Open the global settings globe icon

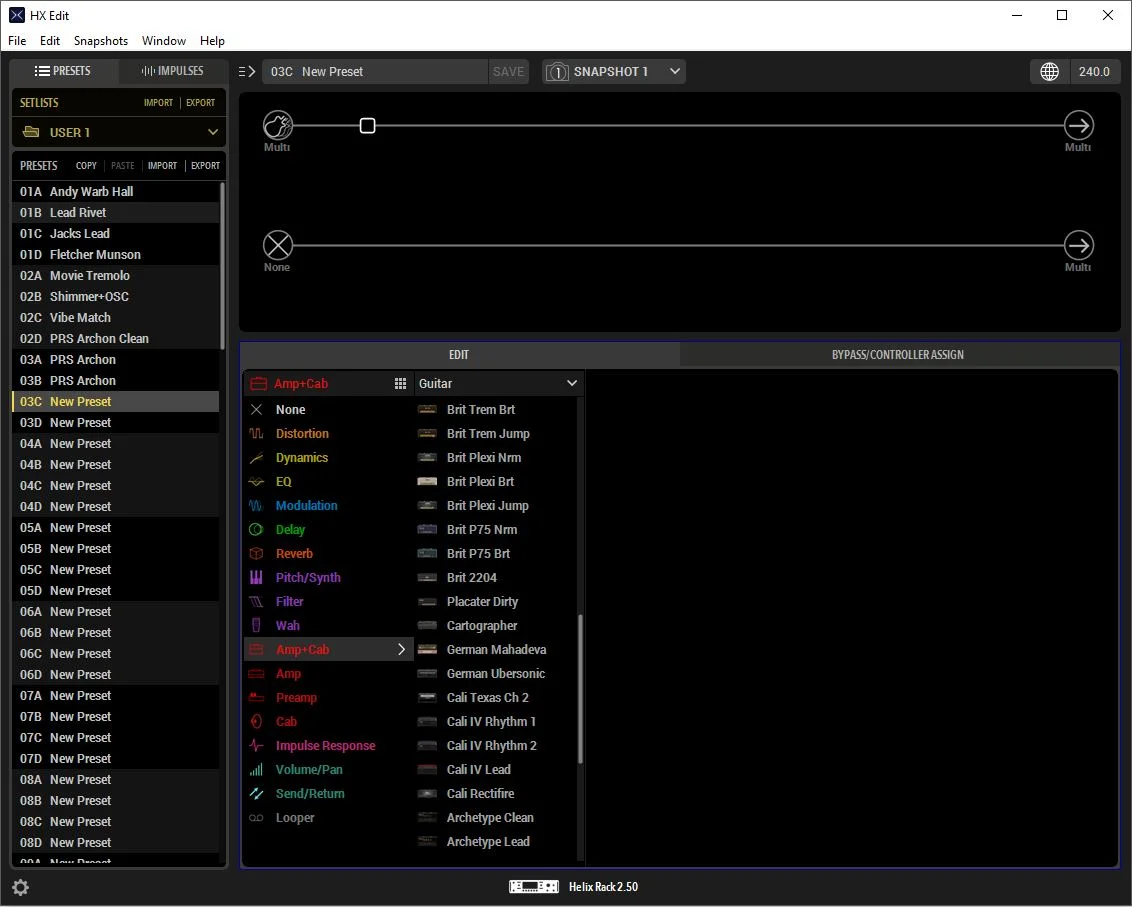click(x=1049, y=71)
